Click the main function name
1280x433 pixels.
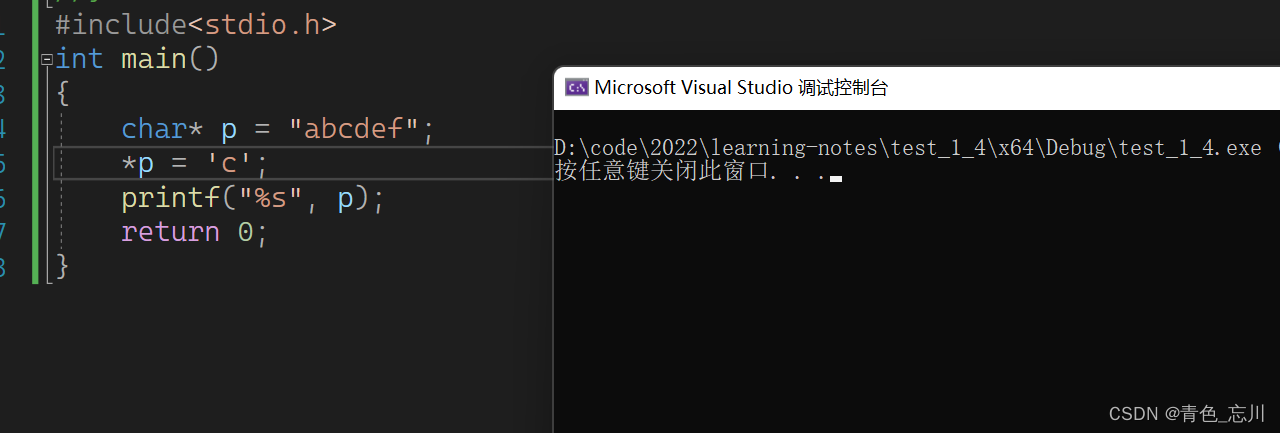(x=154, y=60)
